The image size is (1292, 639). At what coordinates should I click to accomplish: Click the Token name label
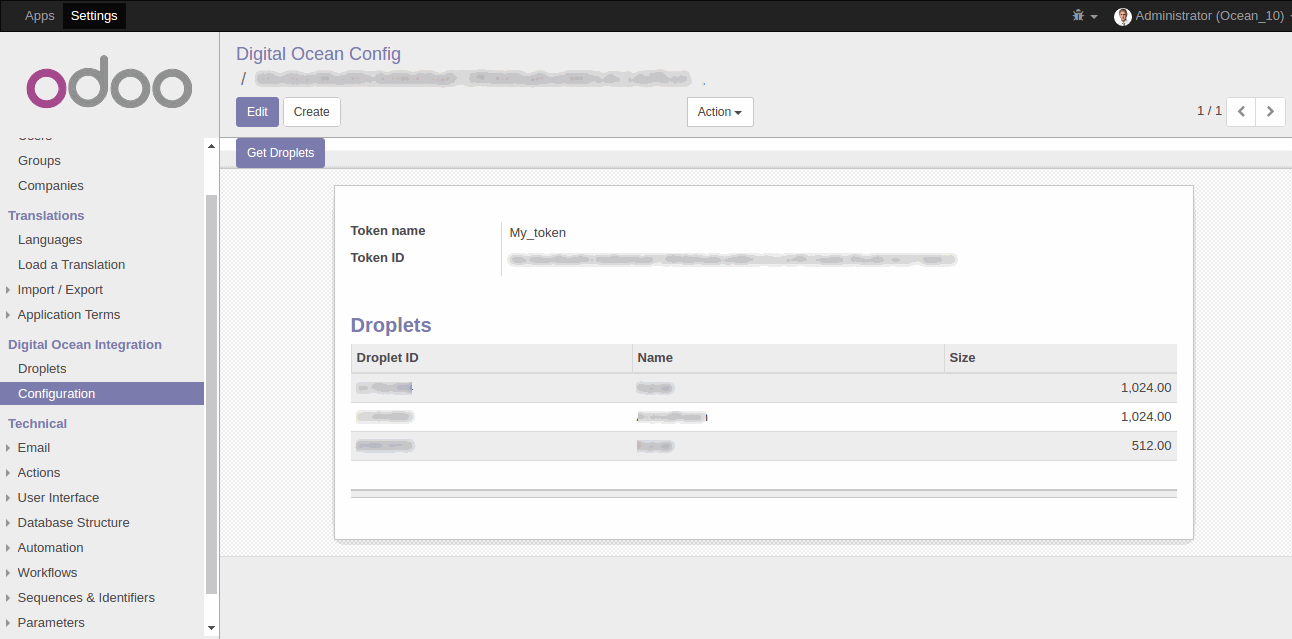tap(388, 231)
